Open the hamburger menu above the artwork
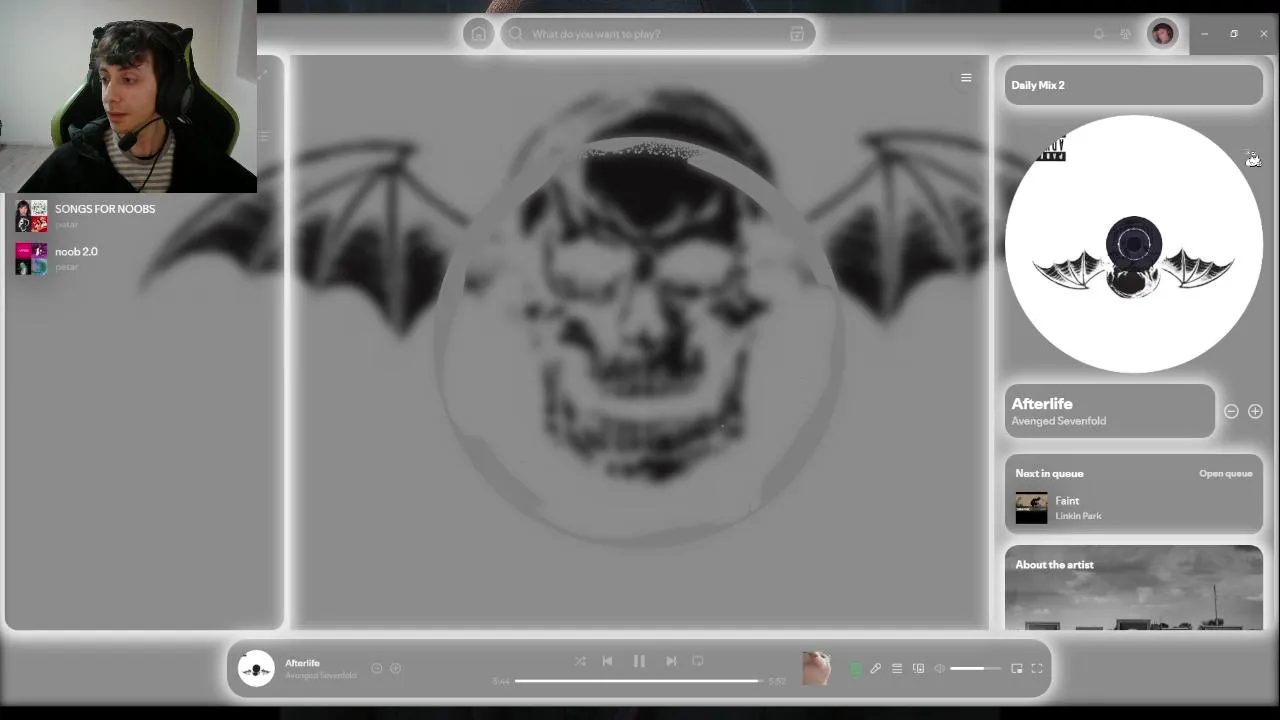1280x720 pixels. click(x=966, y=77)
